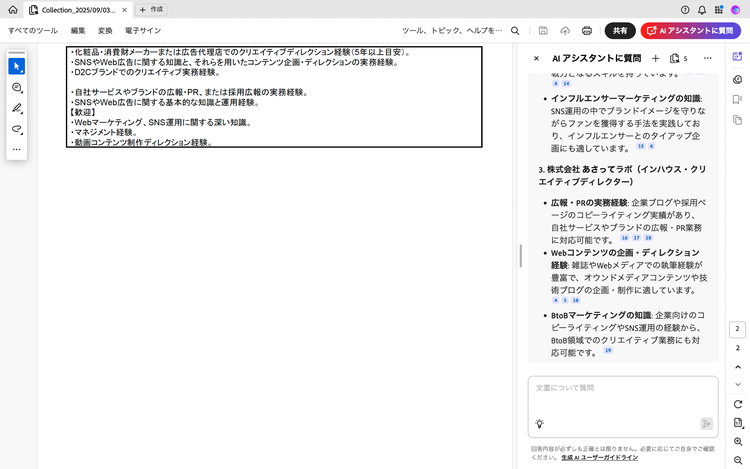
Task: Select the freehand draw tool
Action: (17, 129)
